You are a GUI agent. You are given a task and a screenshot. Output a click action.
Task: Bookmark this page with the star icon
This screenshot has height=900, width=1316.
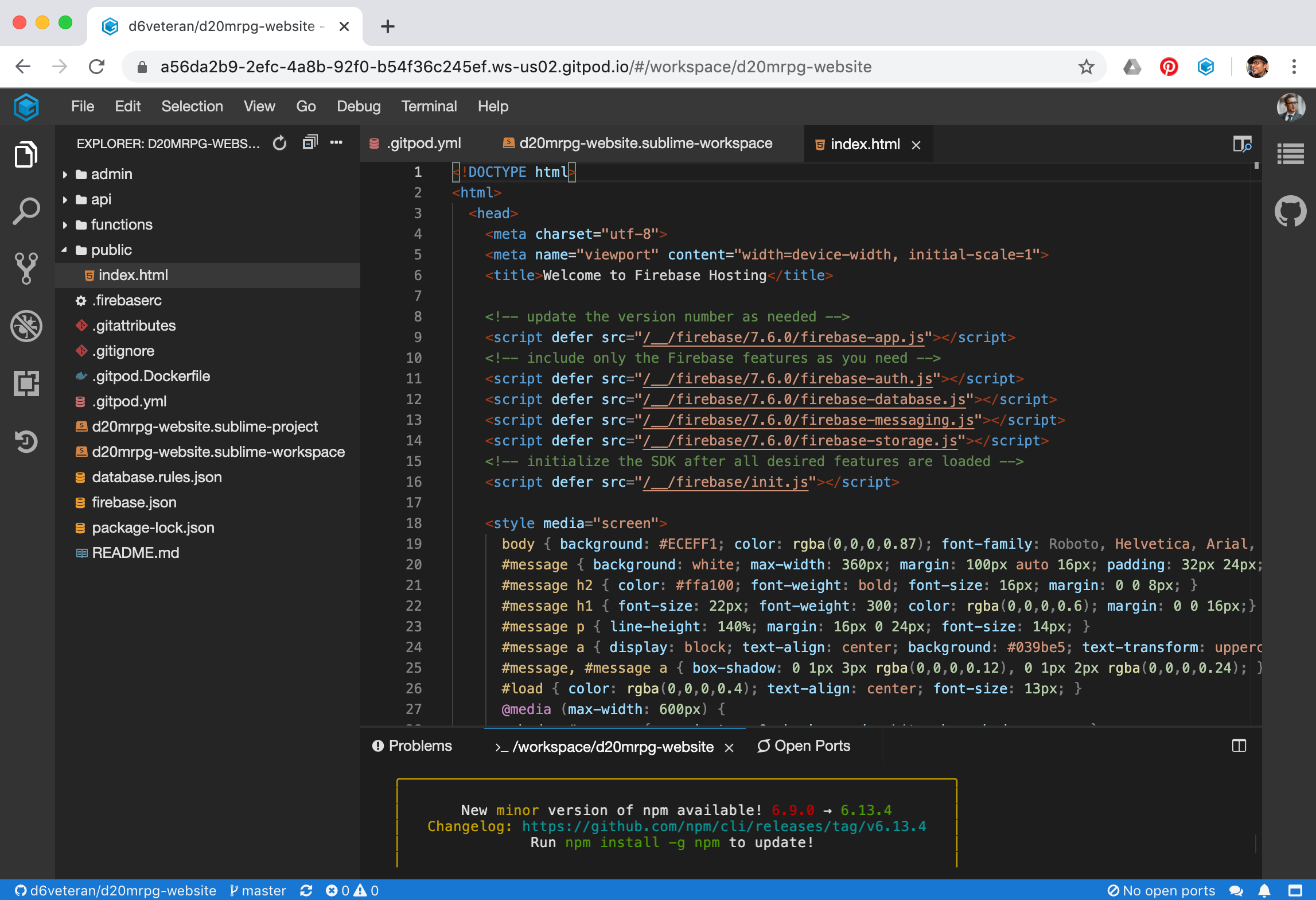coord(1086,67)
